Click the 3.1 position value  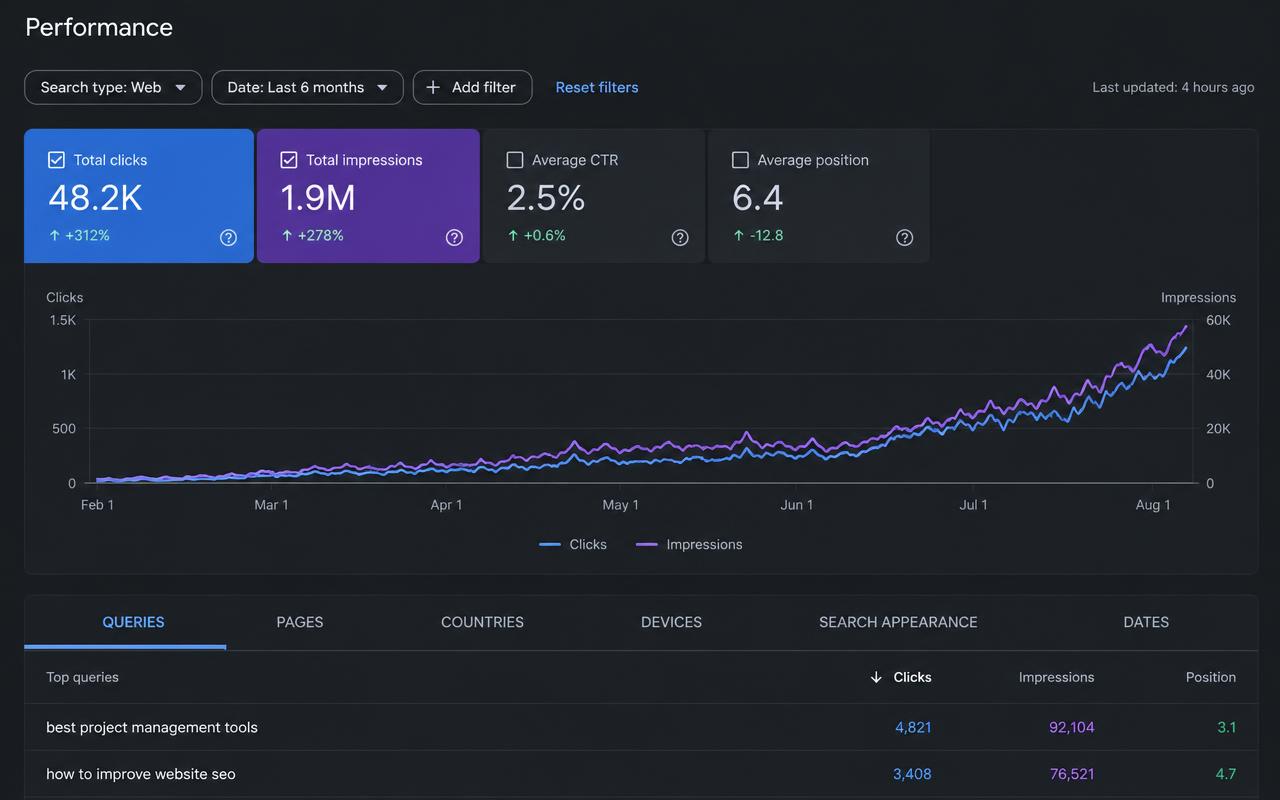pyautogui.click(x=1227, y=728)
